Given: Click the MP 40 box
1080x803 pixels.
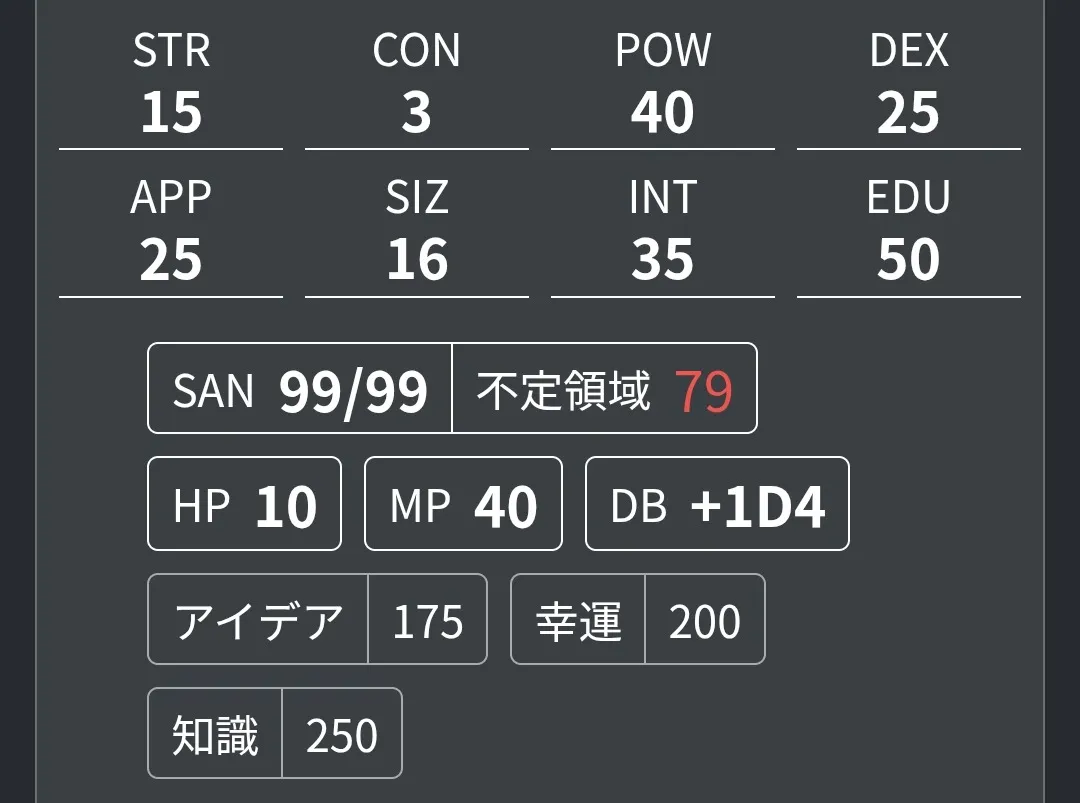Looking at the screenshot, I should point(463,505).
